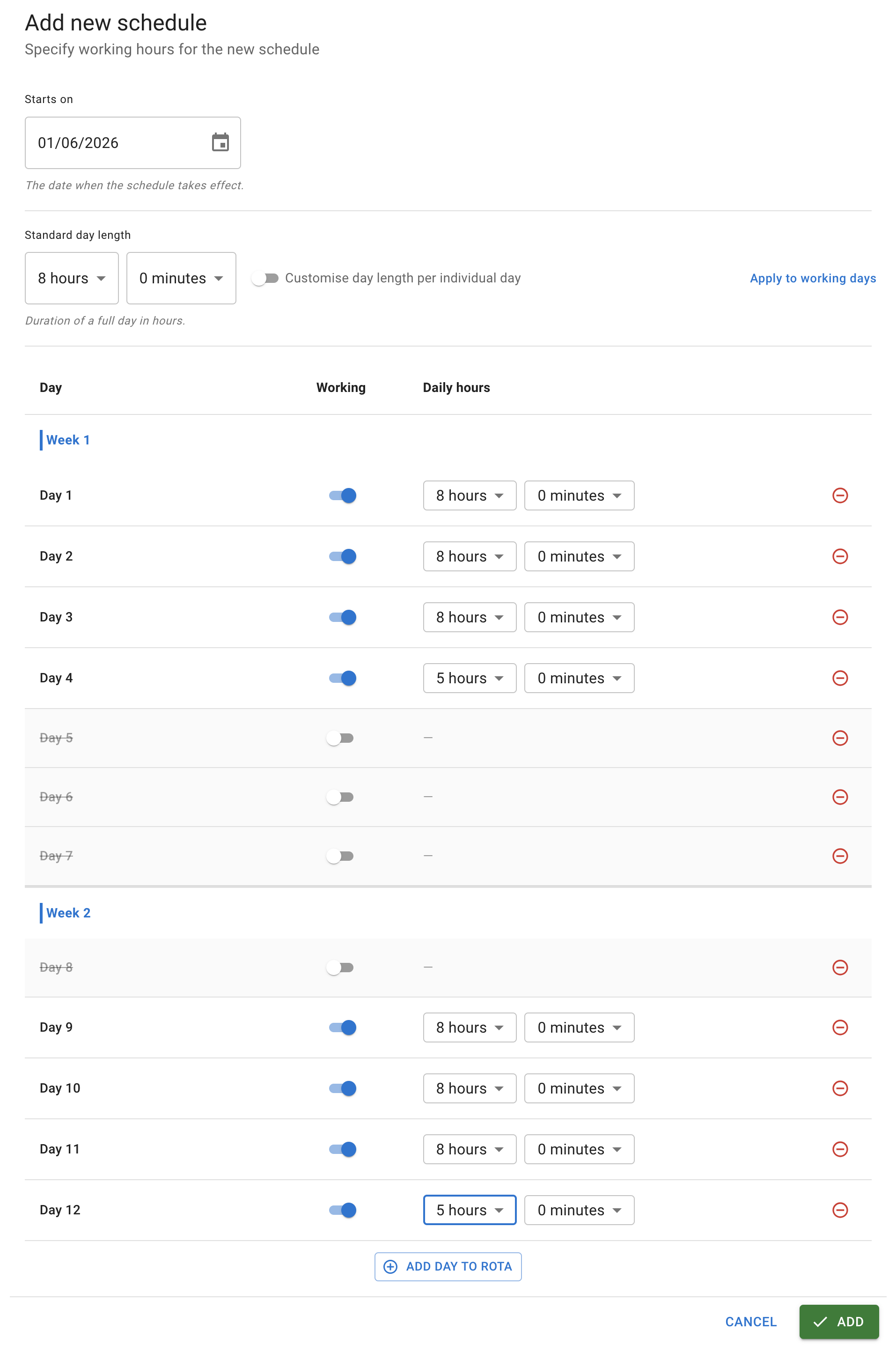Enable Day 8 as a working day
Viewport: 896px width, 1360px height.
[x=340, y=967]
